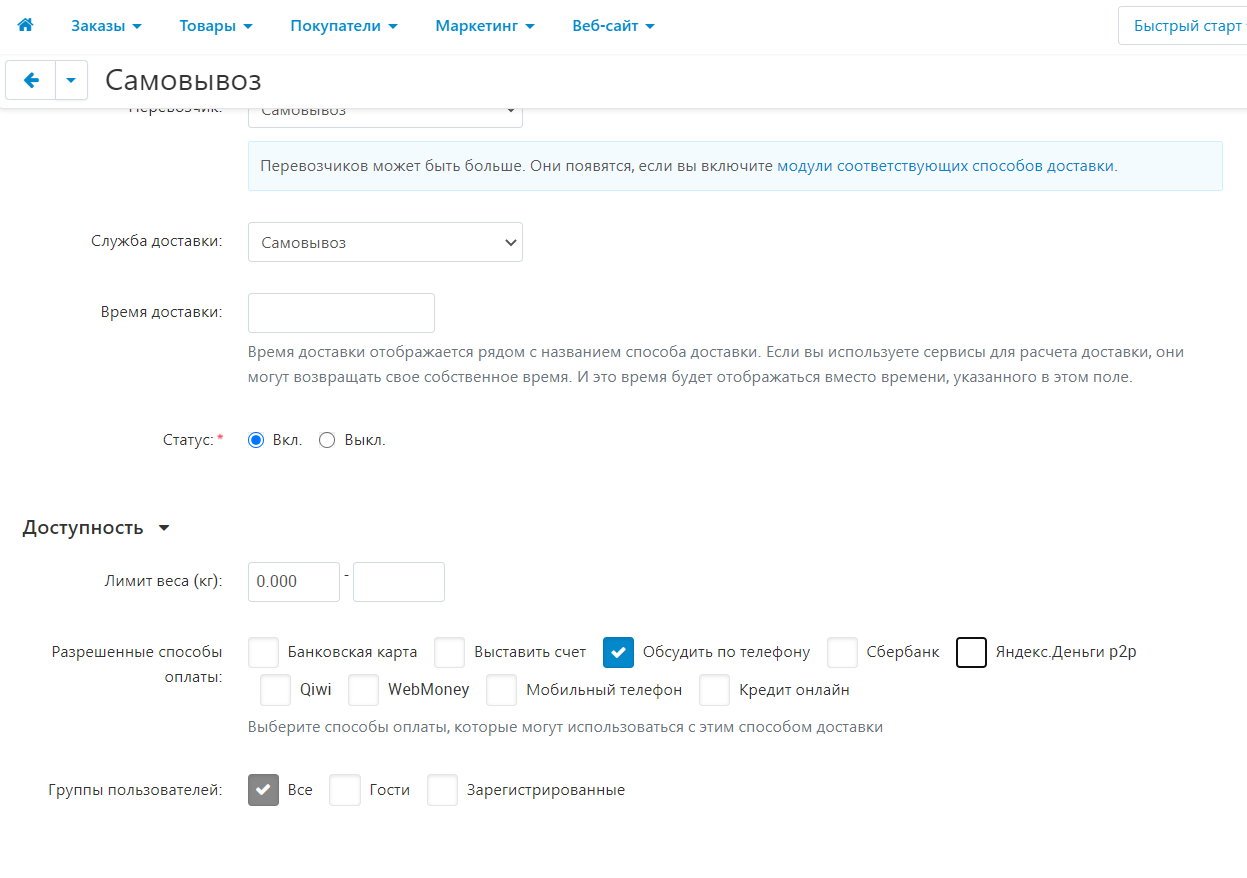Image resolution: width=1247 pixels, height=878 pixels.
Task: Click the back arrow button
Action: 31,81
